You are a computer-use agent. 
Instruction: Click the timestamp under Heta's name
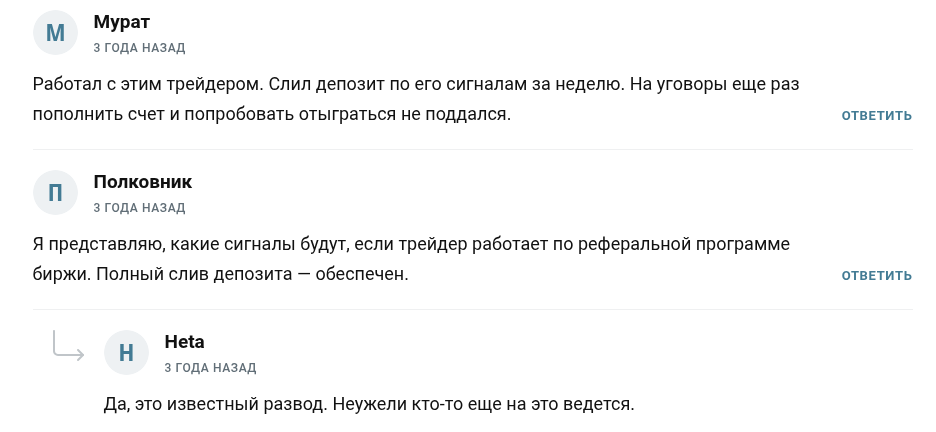pos(210,368)
